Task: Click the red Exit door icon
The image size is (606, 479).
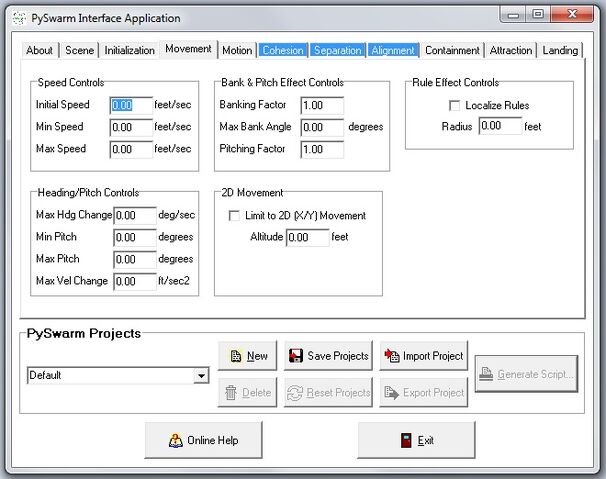Action: click(406, 440)
